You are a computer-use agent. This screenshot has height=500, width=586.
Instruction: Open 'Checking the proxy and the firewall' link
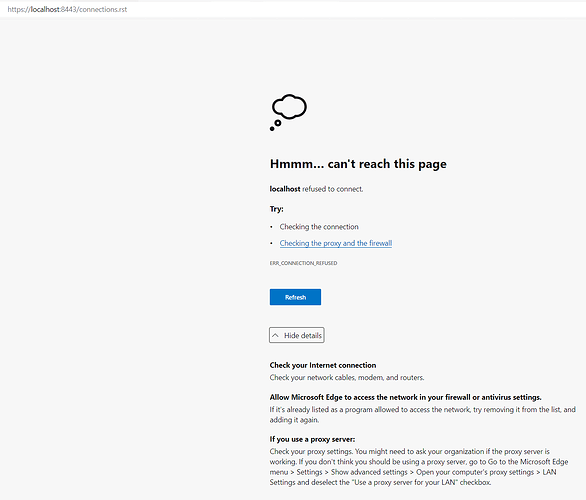(336, 243)
